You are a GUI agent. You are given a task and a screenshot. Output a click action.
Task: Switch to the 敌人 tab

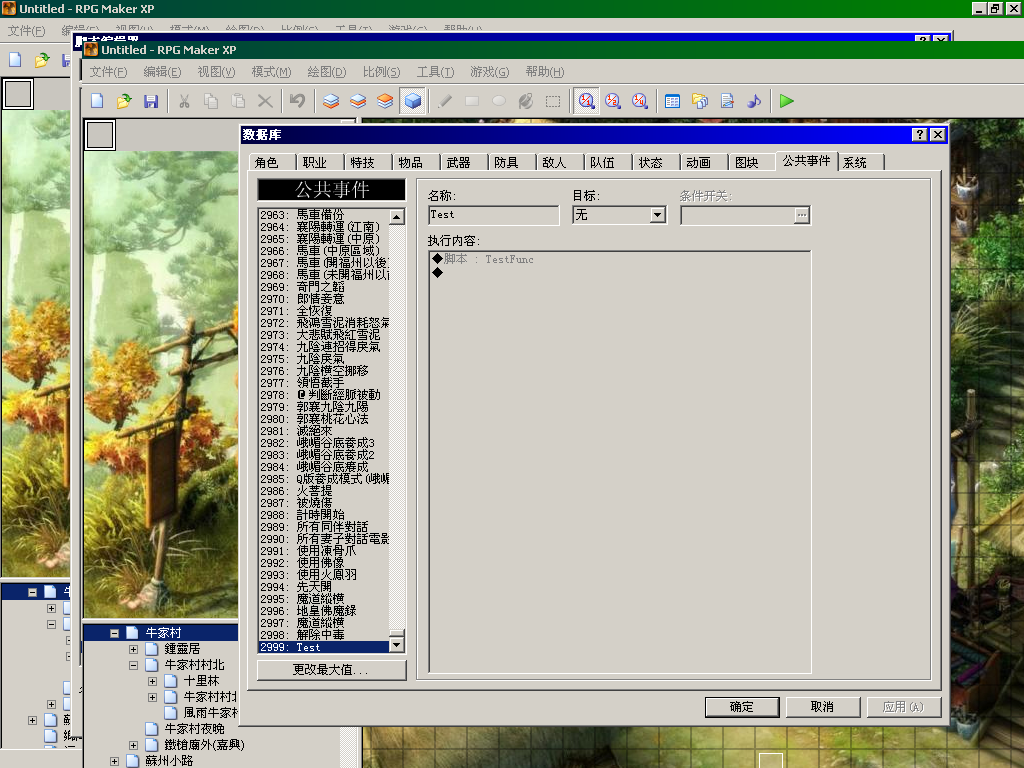[x=554, y=163]
